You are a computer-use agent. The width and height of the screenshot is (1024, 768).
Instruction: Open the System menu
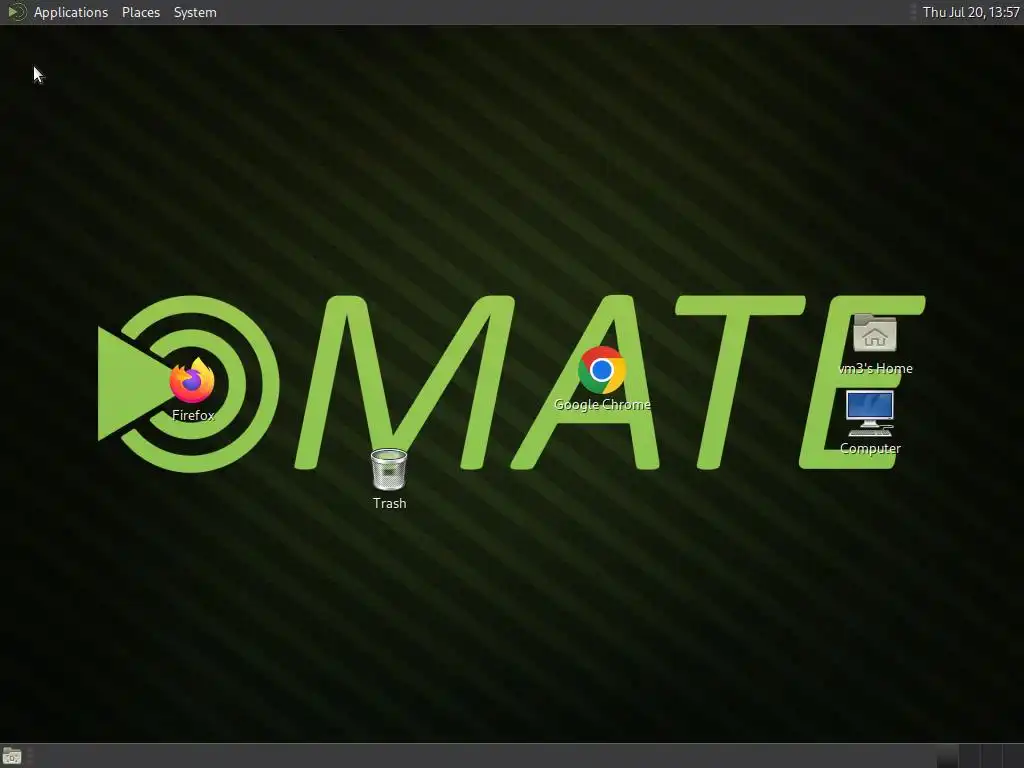[x=195, y=12]
